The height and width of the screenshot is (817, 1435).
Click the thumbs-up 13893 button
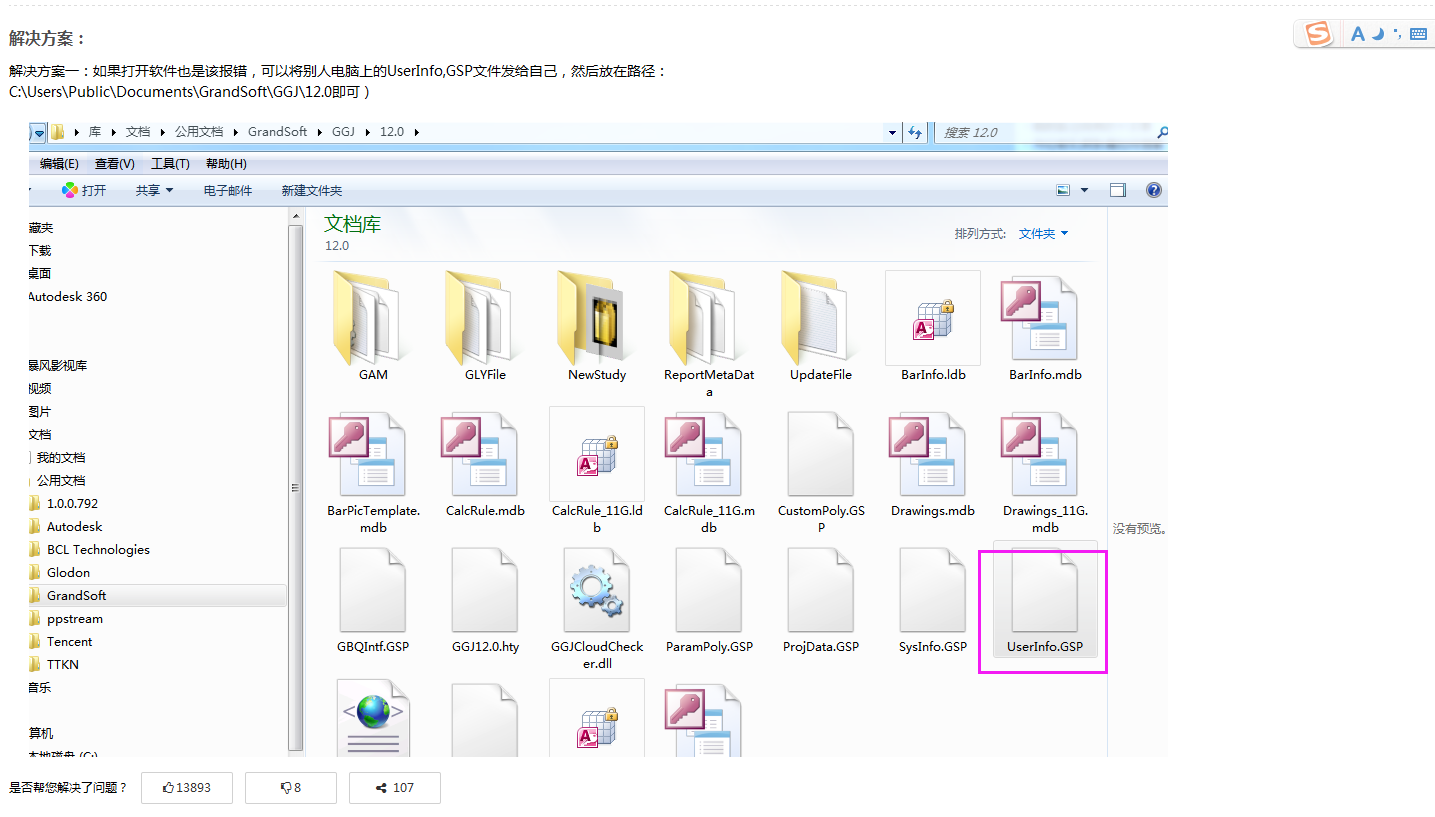pyautogui.click(x=187, y=788)
